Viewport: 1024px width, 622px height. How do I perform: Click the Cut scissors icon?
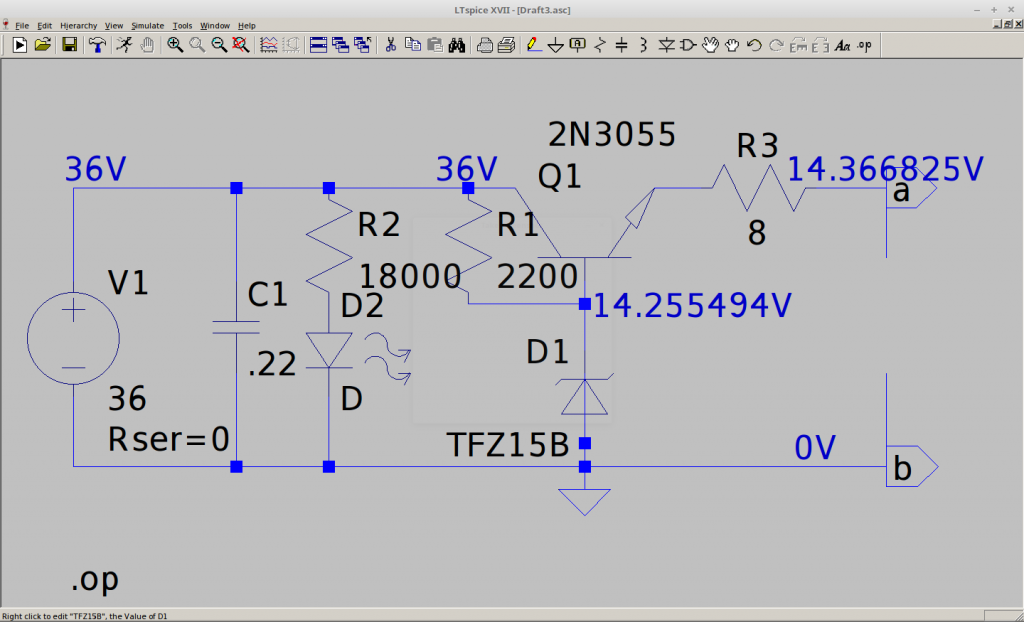pyautogui.click(x=391, y=45)
